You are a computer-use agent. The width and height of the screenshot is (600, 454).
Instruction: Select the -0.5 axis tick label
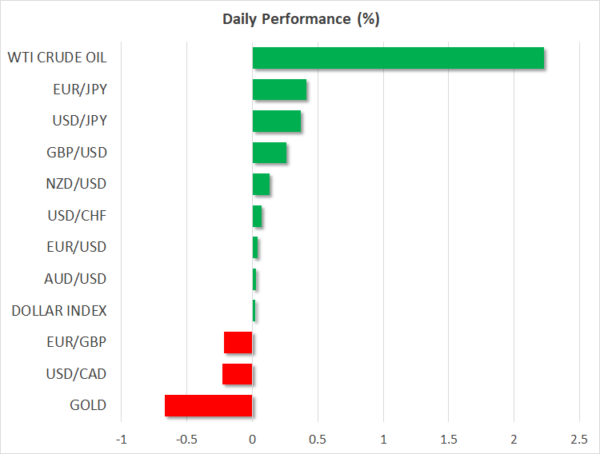186,439
